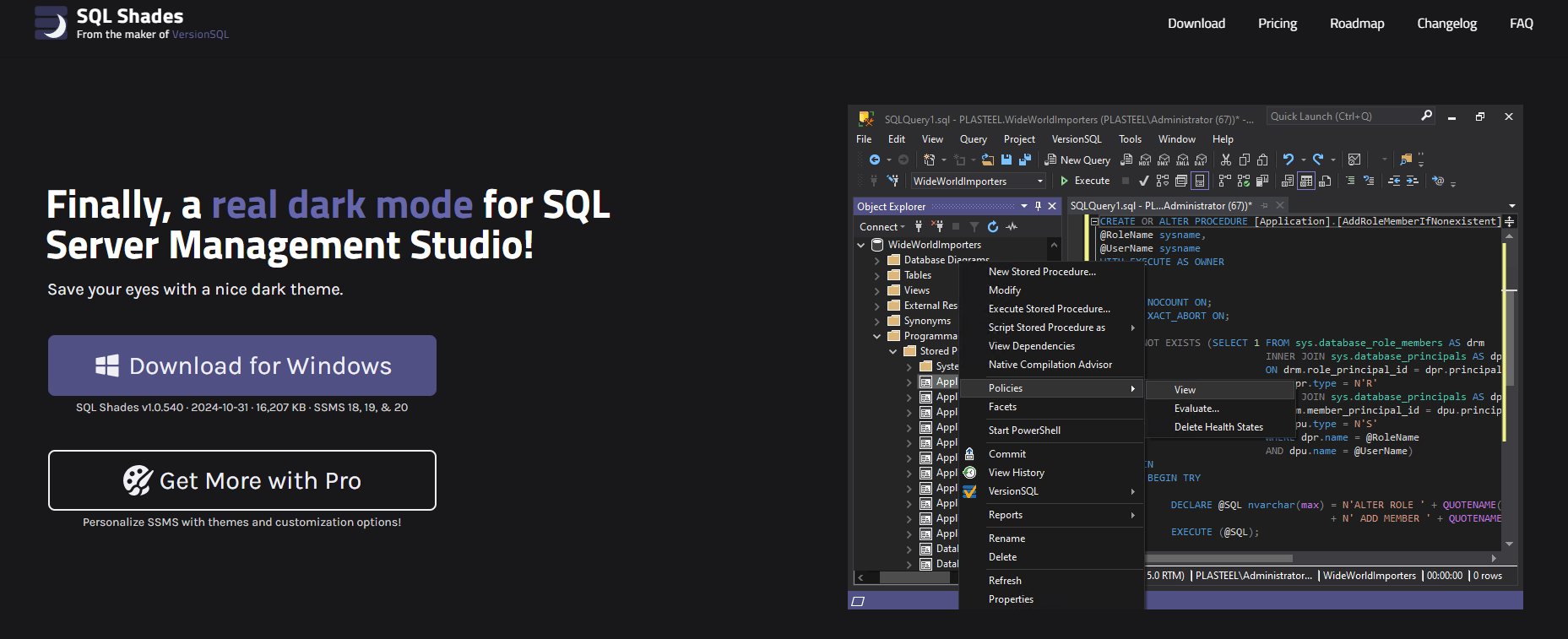This screenshot has width=1568, height=639.
Task: Click the DMX query icon
Action: coord(1164,160)
